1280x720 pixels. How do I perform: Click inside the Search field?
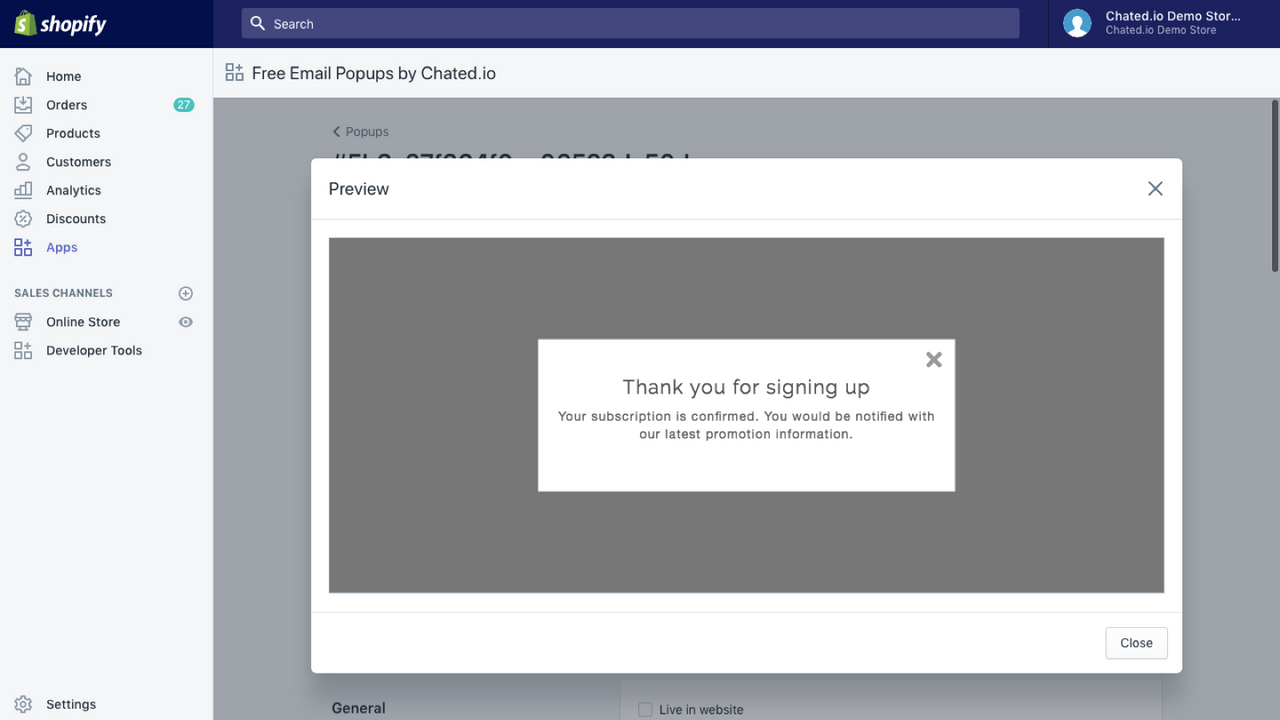coord(630,23)
